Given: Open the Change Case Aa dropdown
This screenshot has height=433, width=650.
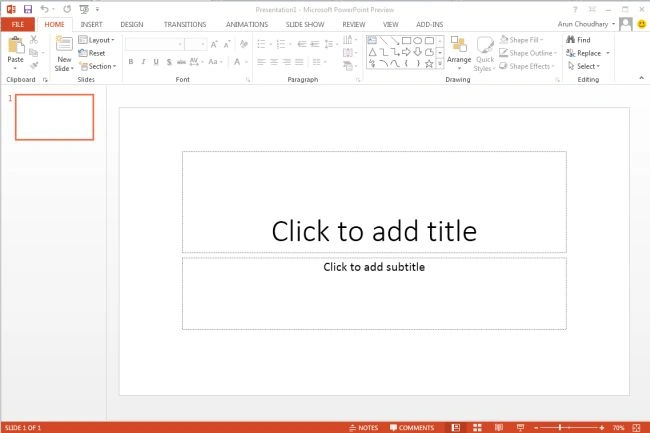Looking at the screenshot, I should pyautogui.click(x=215, y=62).
